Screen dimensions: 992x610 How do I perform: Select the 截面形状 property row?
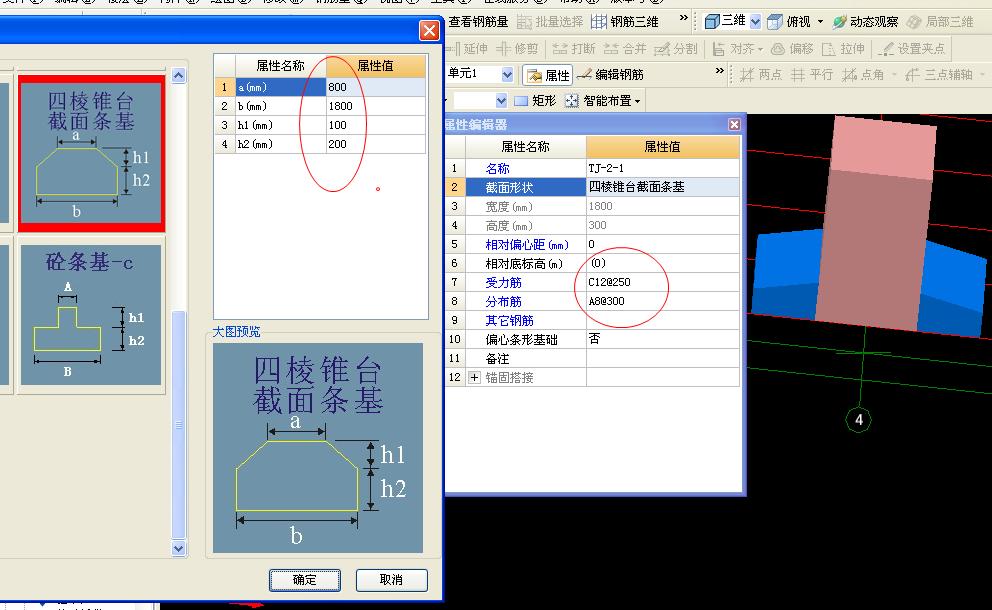point(592,187)
